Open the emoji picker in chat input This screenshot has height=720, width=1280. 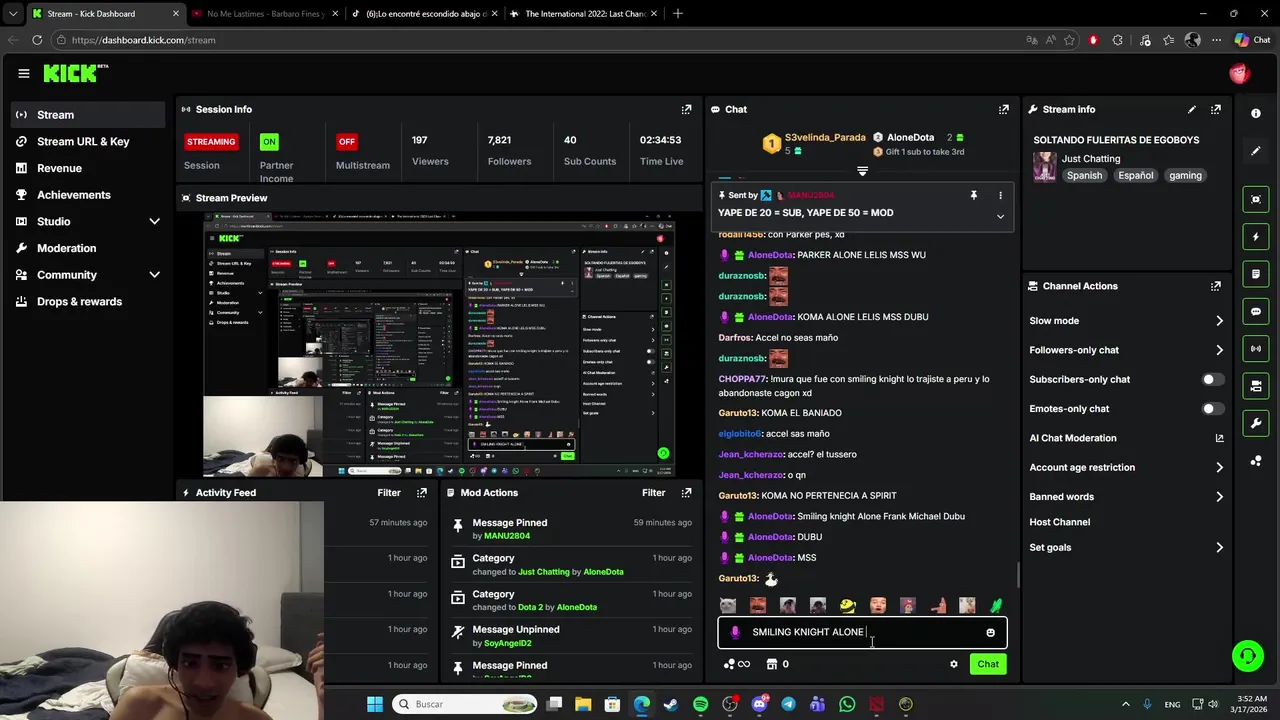pos(990,632)
